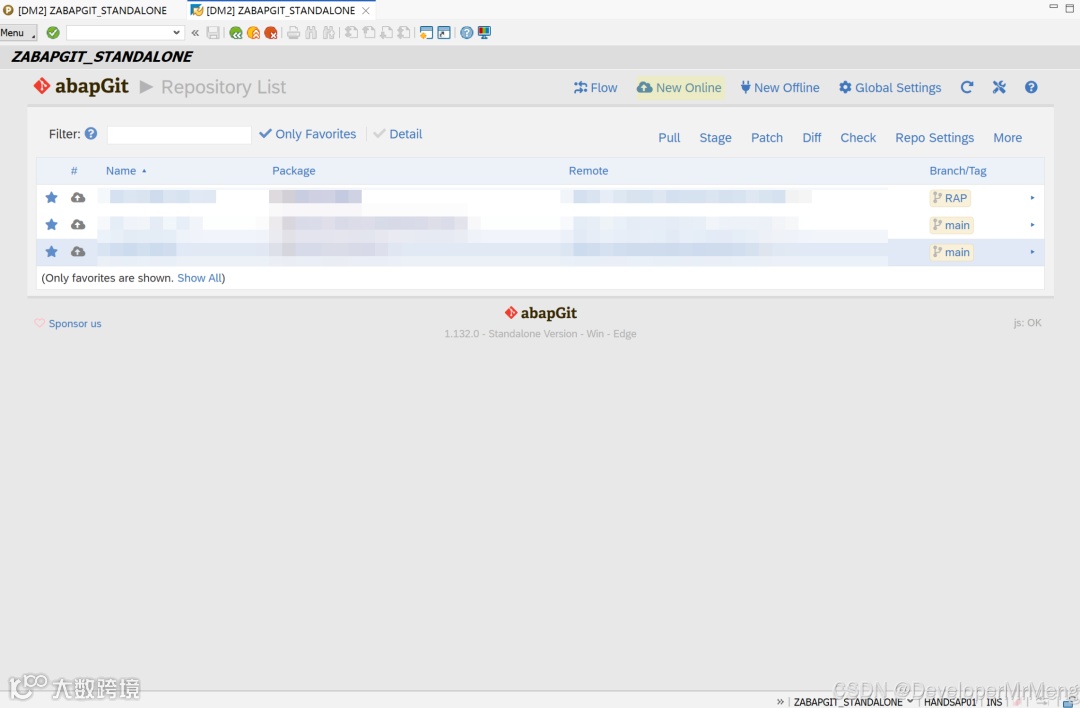Expand actions arrow in RAP row
The height and width of the screenshot is (708, 1080).
click(x=1032, y=198)
